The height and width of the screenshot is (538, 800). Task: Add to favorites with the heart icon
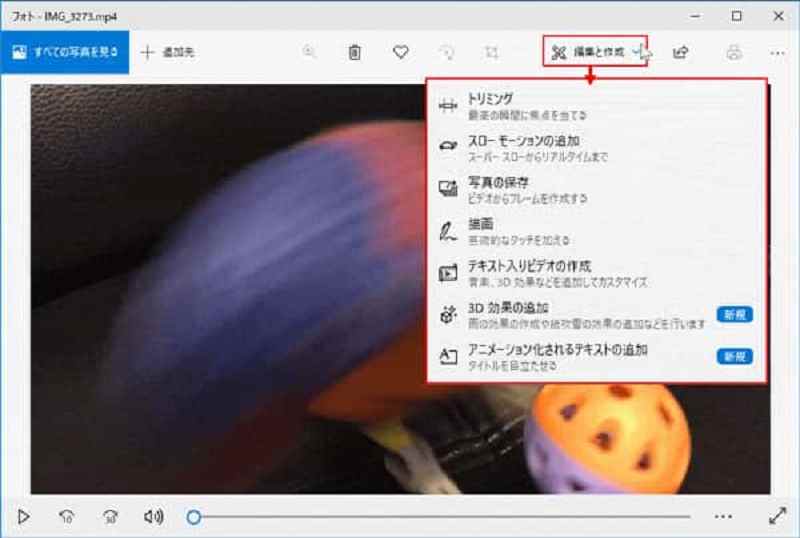pyautogui.click(x=401, y=52)
